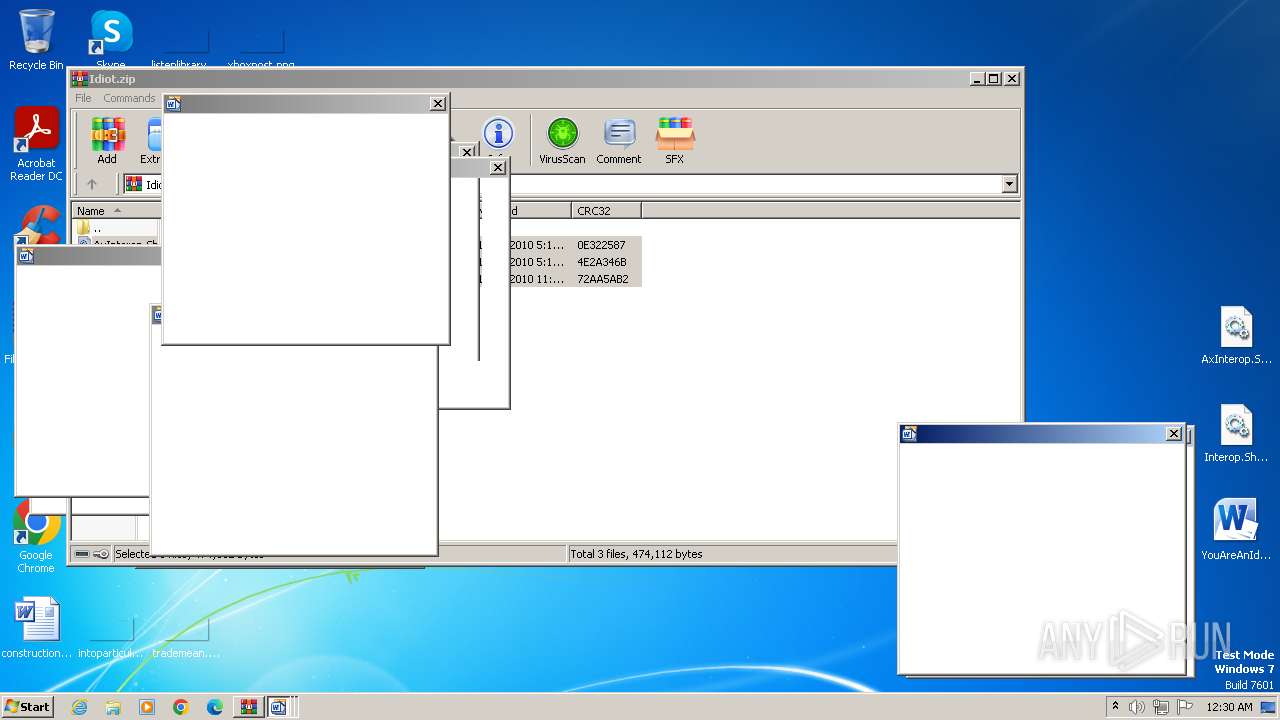Open the construction Word document on desktop
This screenshot has width=1280, height=720.
point(37,628)
